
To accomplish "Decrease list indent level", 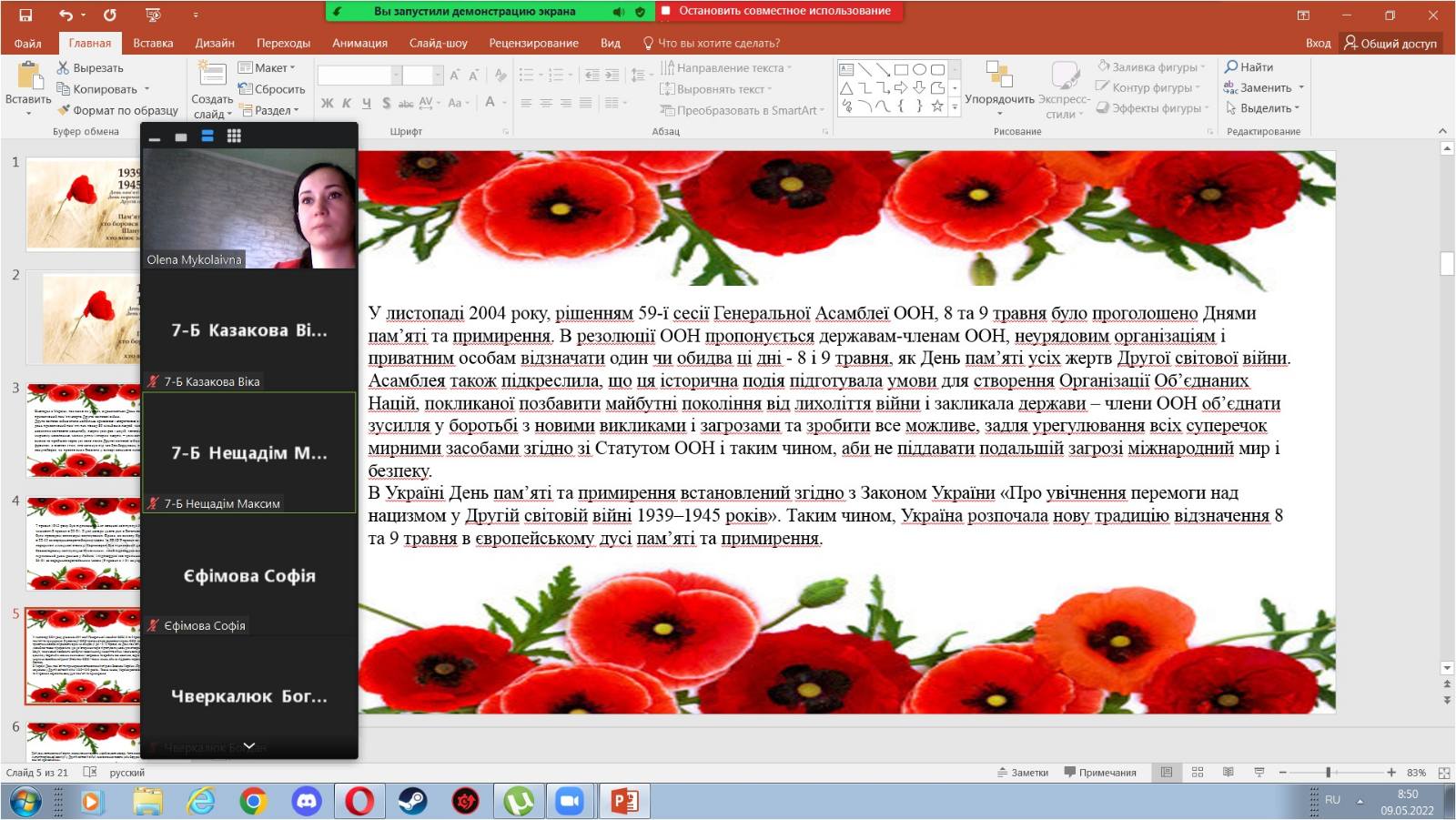I will pos(592,75).
